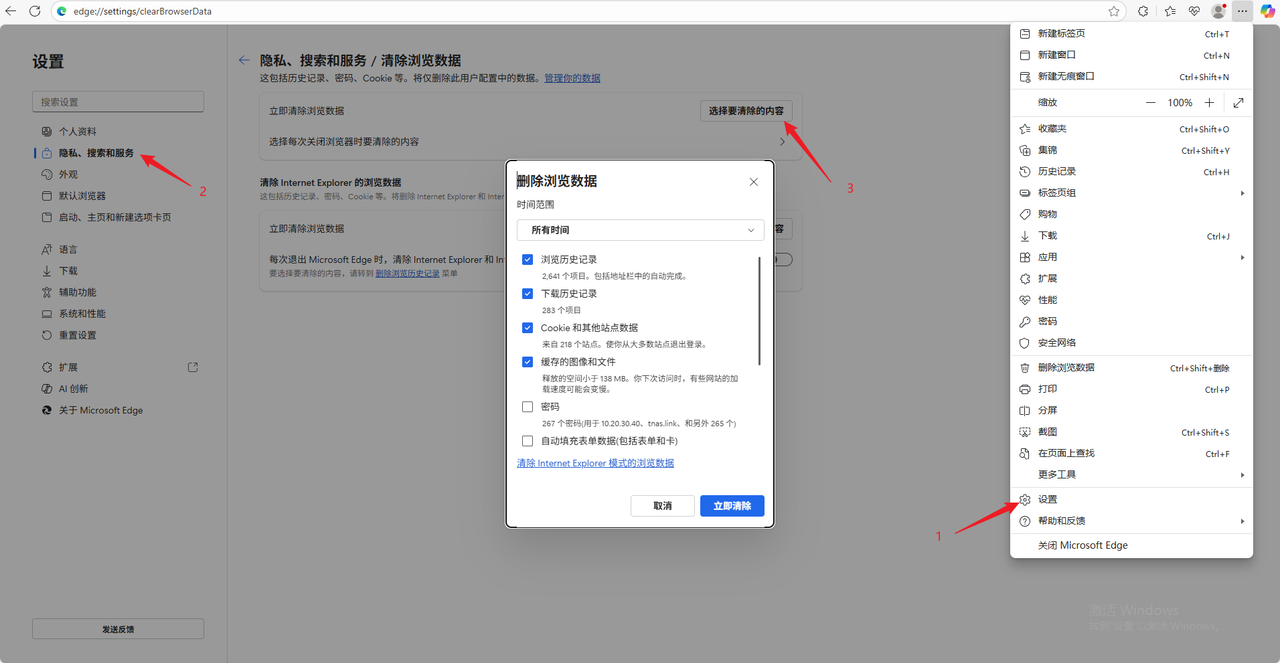Check the 自动填充表单数据 checkbox
The height and width of the screenshot is (663, 1280).
point(527,441)
